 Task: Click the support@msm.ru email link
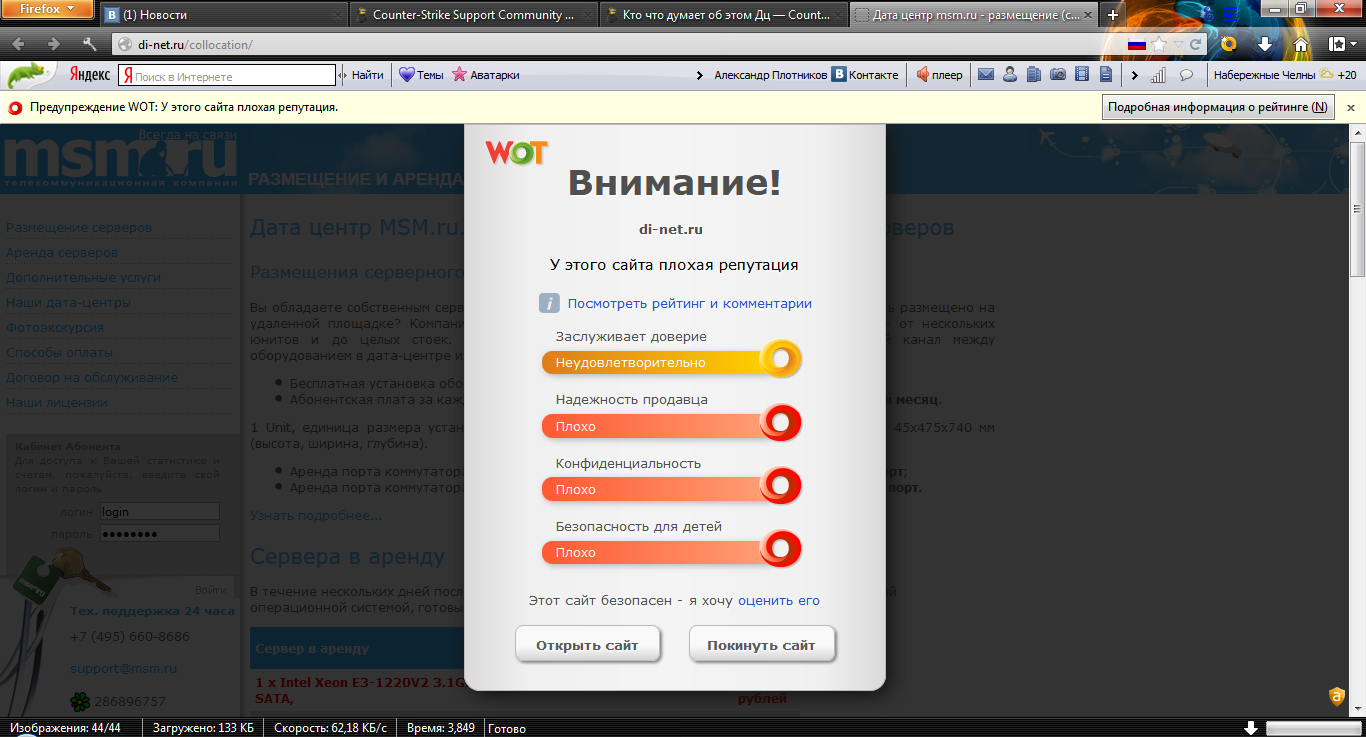pyautogui.click(x=124, y=668)
